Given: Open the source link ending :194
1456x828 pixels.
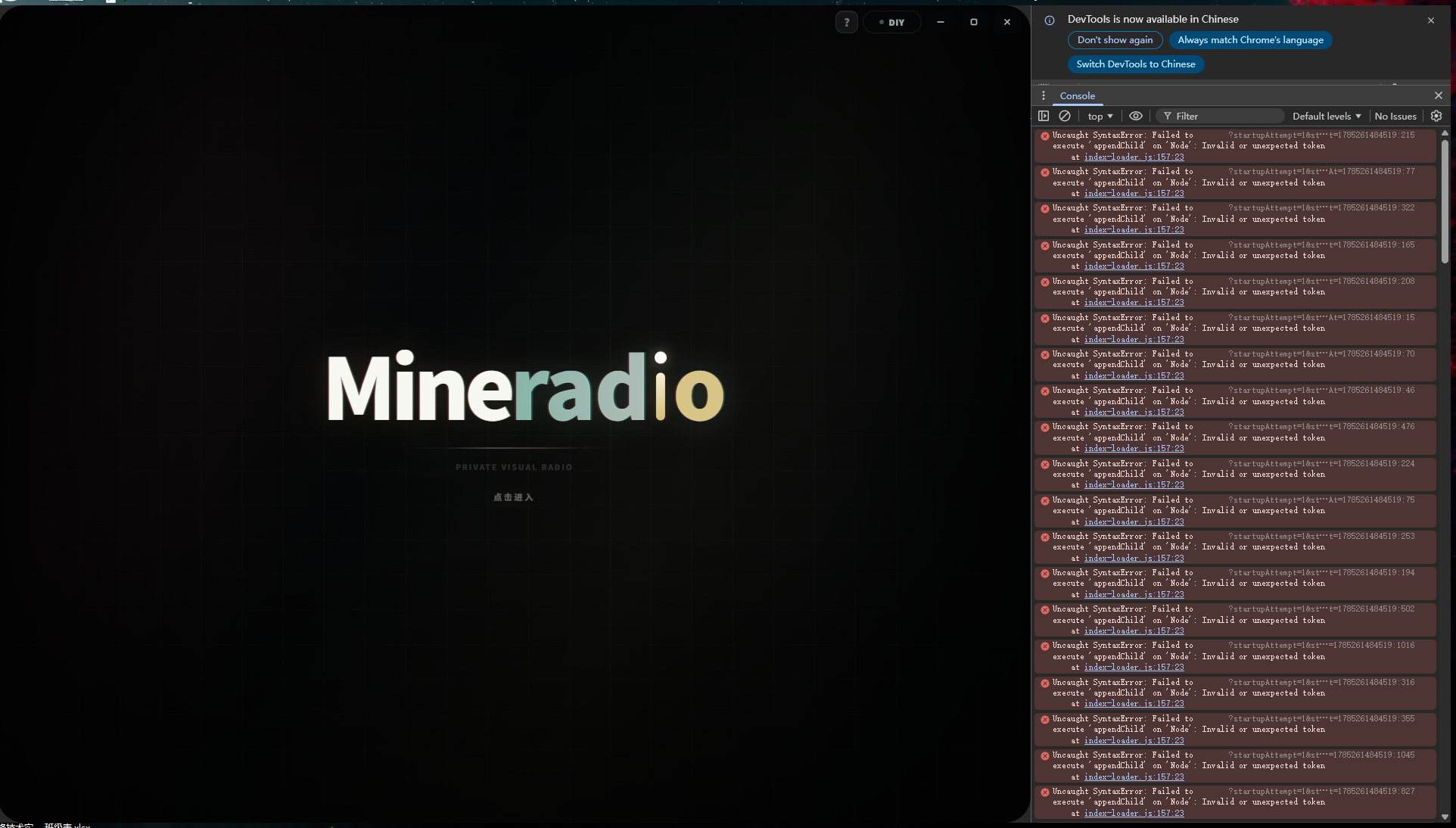Looking at the screenshot, I should coord(1321,573).
